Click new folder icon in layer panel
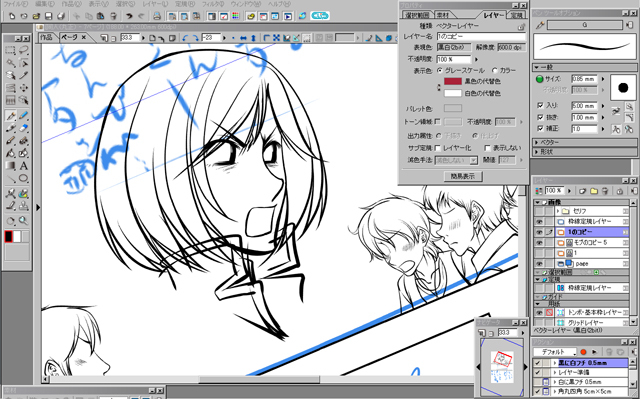The height and width of the screenshot is (399, 640). click(594, 191)
